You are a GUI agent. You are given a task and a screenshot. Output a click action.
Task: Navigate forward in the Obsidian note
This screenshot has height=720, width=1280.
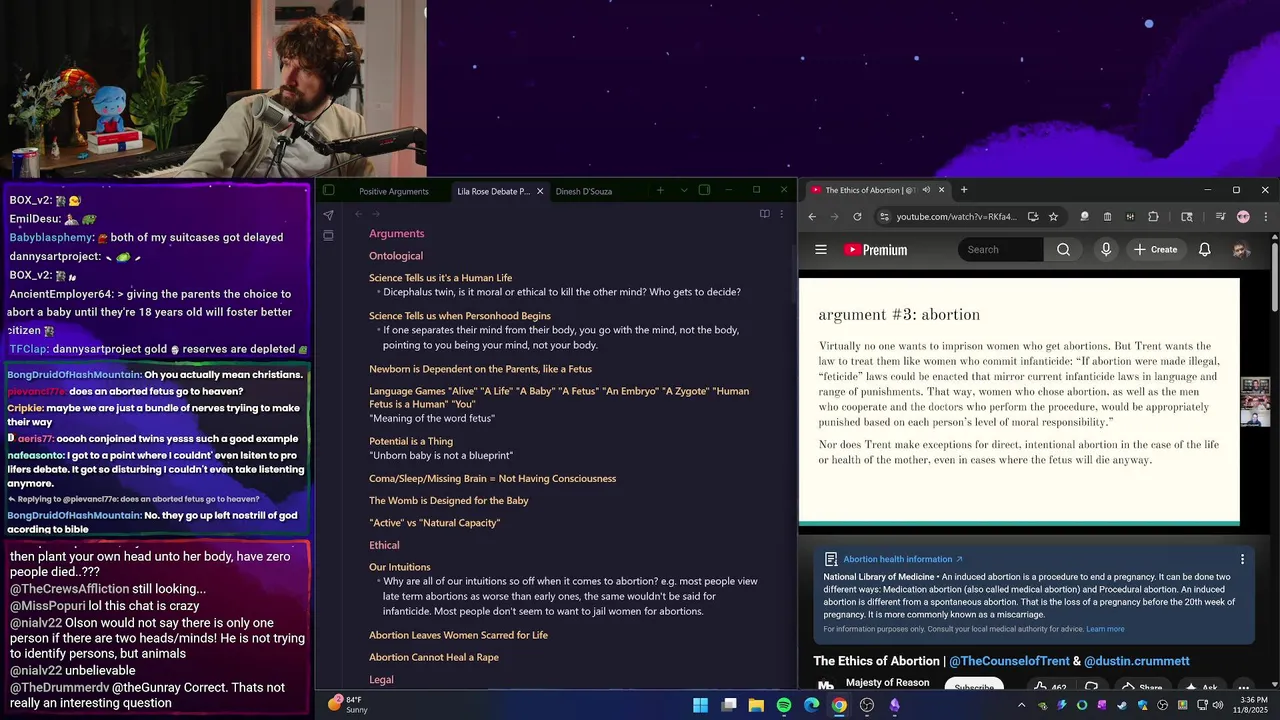[x=376, y=214]
